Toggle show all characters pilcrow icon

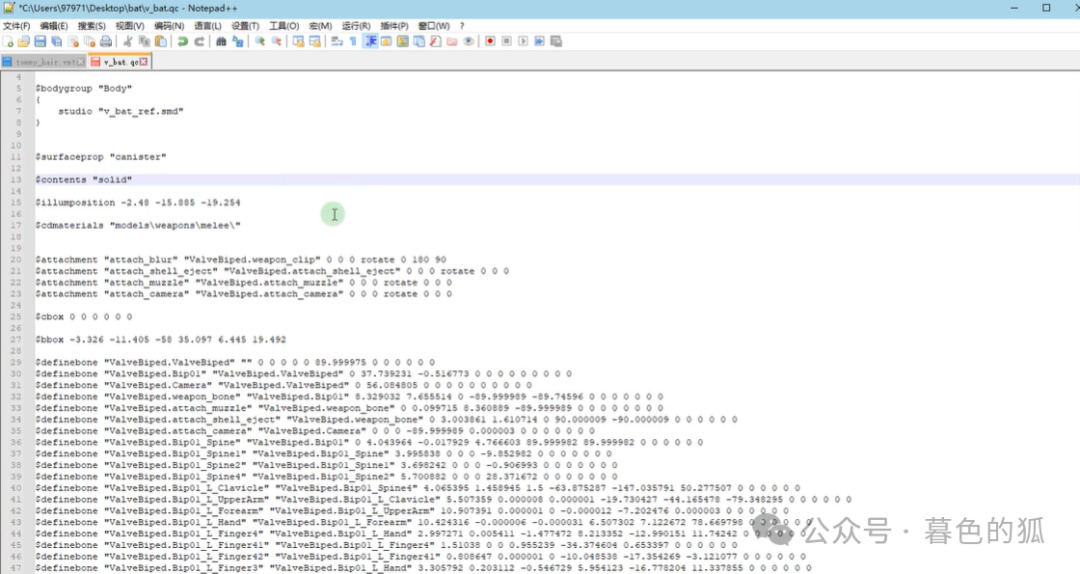pos(353,41)
